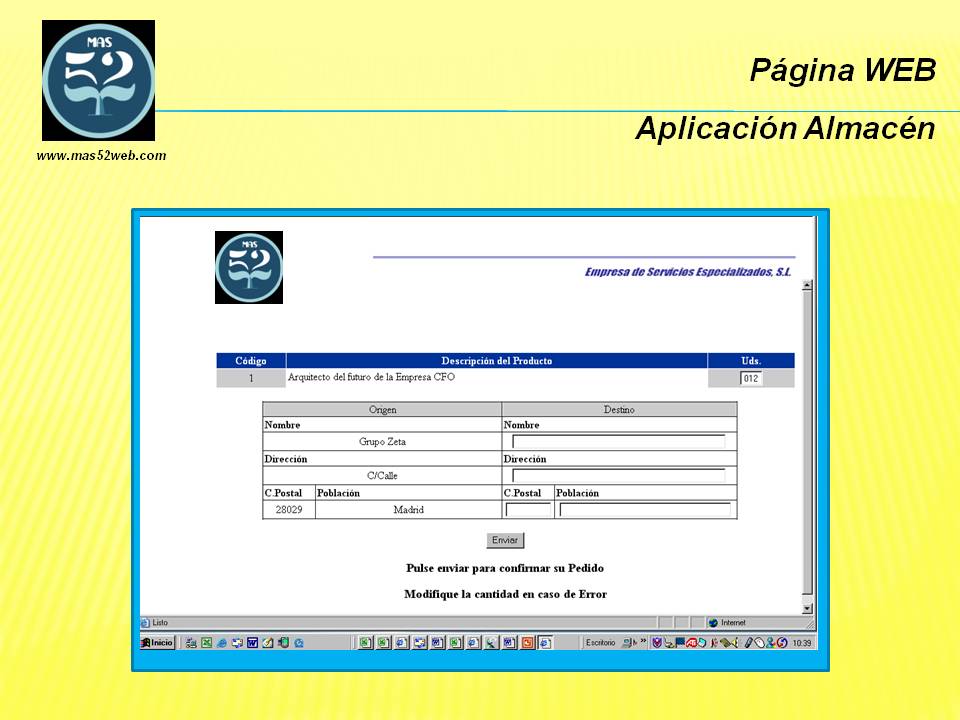Open Excel from the quick launch bar
Screen dimensions: 960x720
tap(207, 643)
